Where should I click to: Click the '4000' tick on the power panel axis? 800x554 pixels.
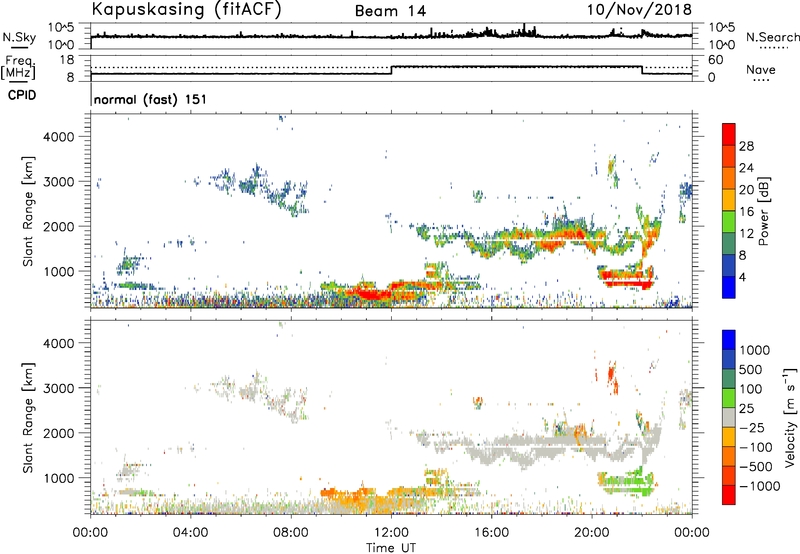pos(59,137)
